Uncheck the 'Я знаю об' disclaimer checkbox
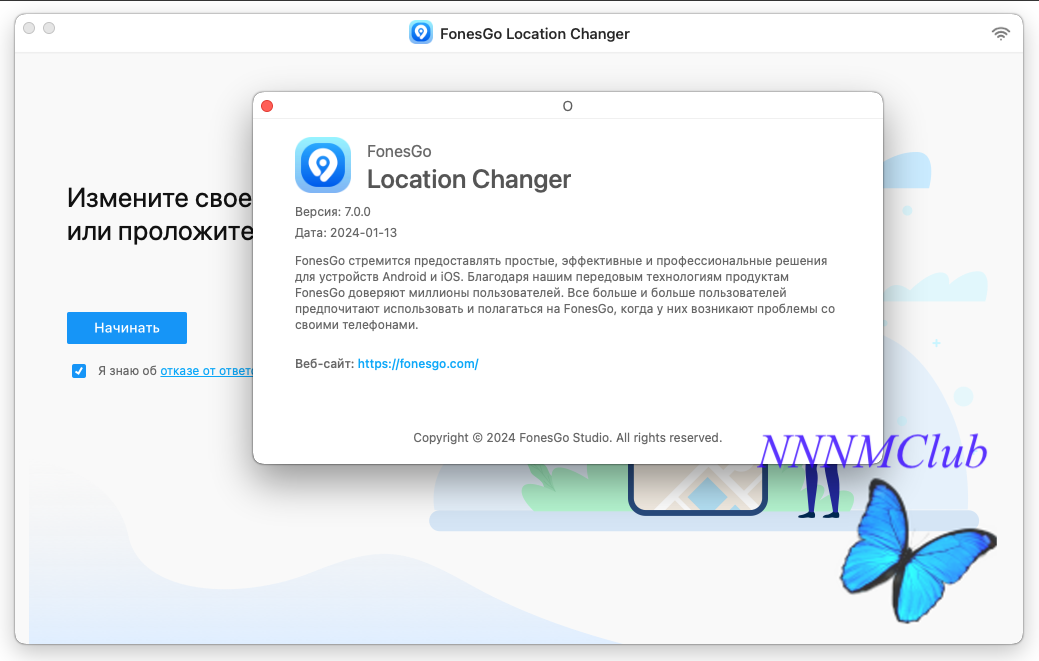 [79, 371]
